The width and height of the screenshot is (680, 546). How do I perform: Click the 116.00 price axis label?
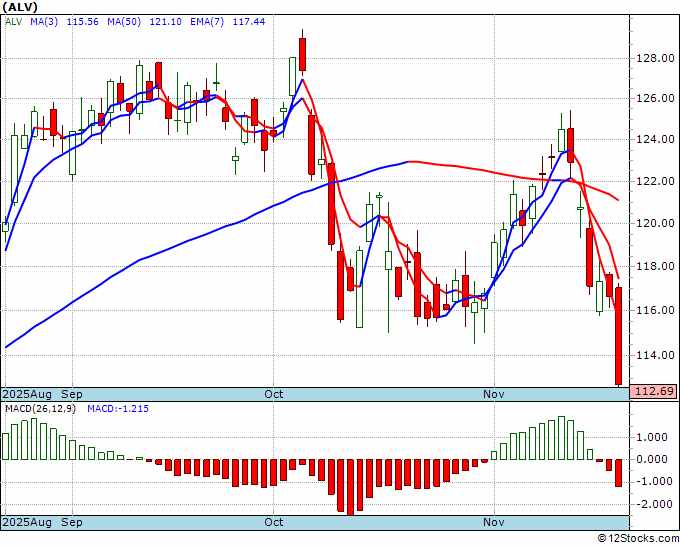pos(655,310)
